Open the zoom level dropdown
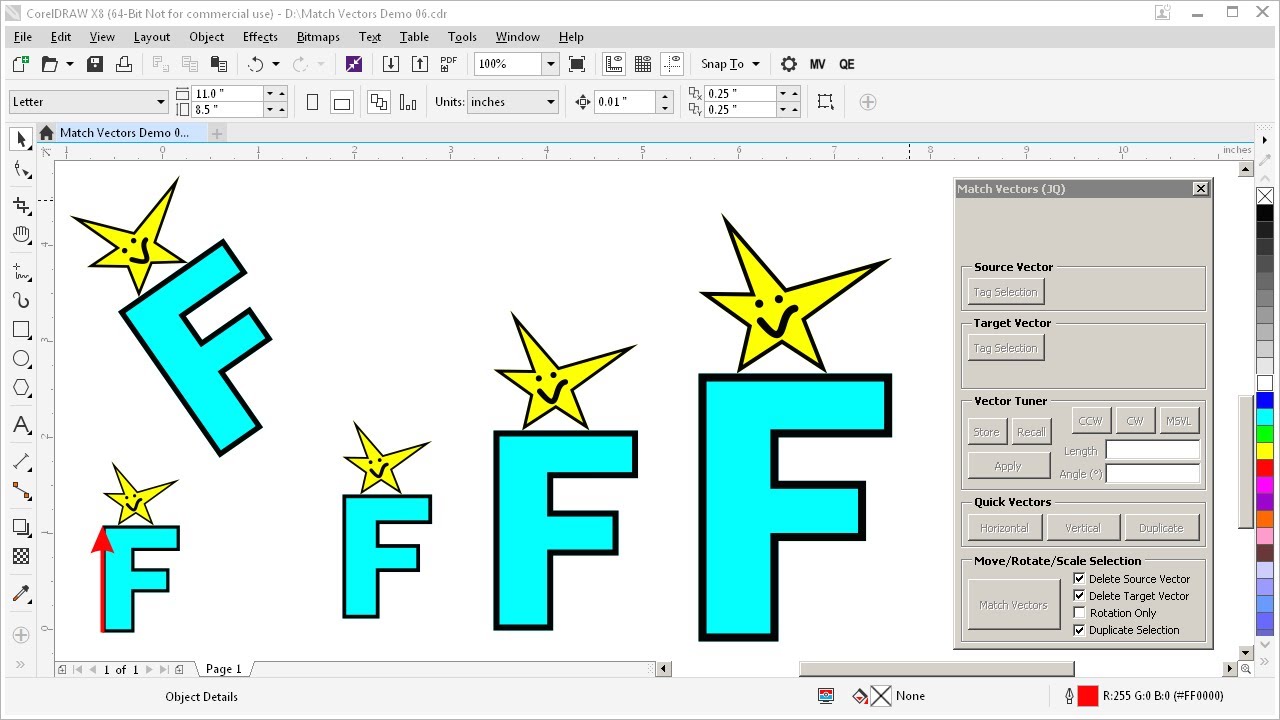This screenshot has height=720, width=1280. coord(550,64)
